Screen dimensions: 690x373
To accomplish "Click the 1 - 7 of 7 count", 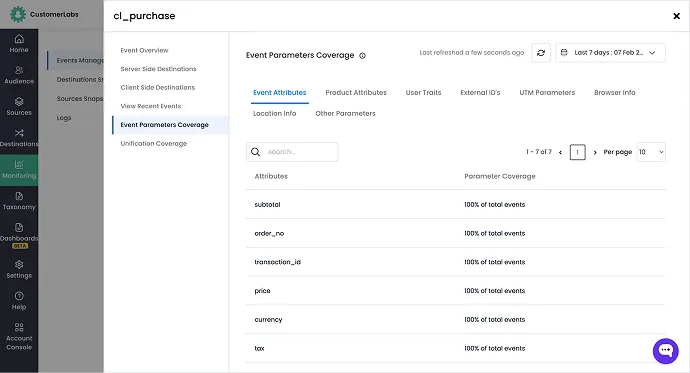I will pos(539,152).
